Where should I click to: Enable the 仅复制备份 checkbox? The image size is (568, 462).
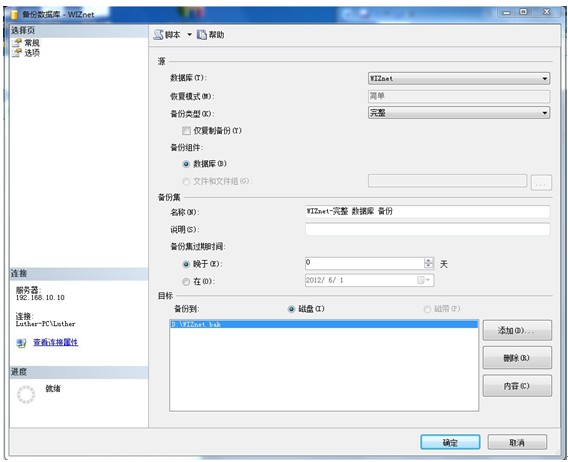coord(186,130)
